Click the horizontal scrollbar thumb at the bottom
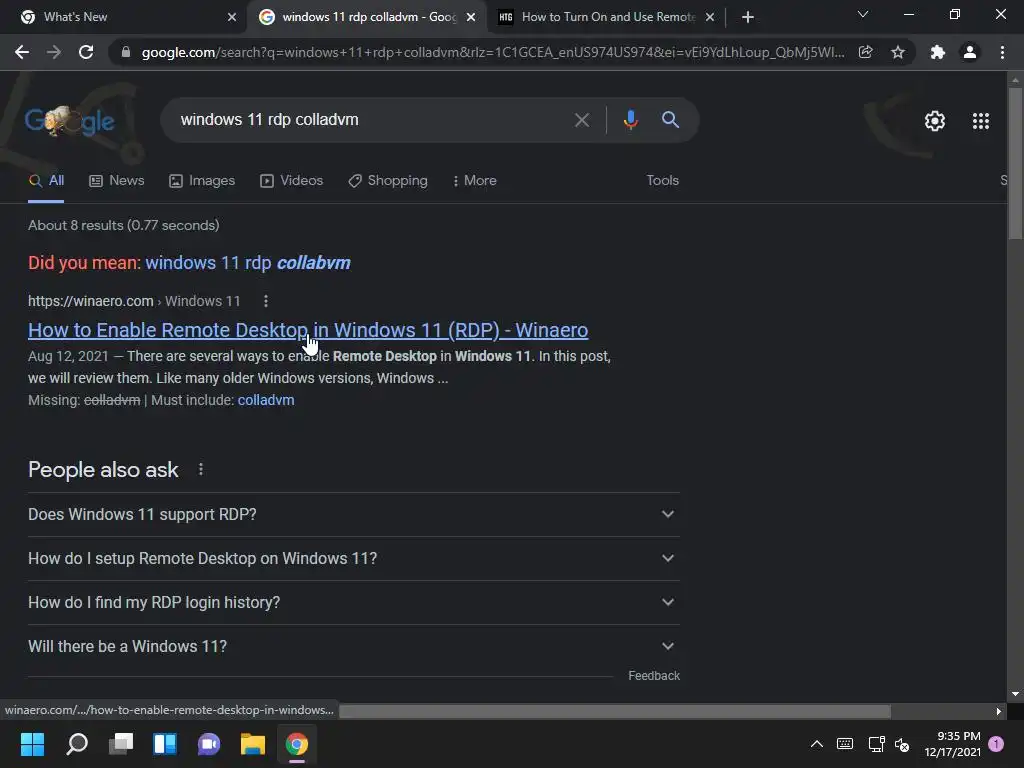 coord(615,711)
